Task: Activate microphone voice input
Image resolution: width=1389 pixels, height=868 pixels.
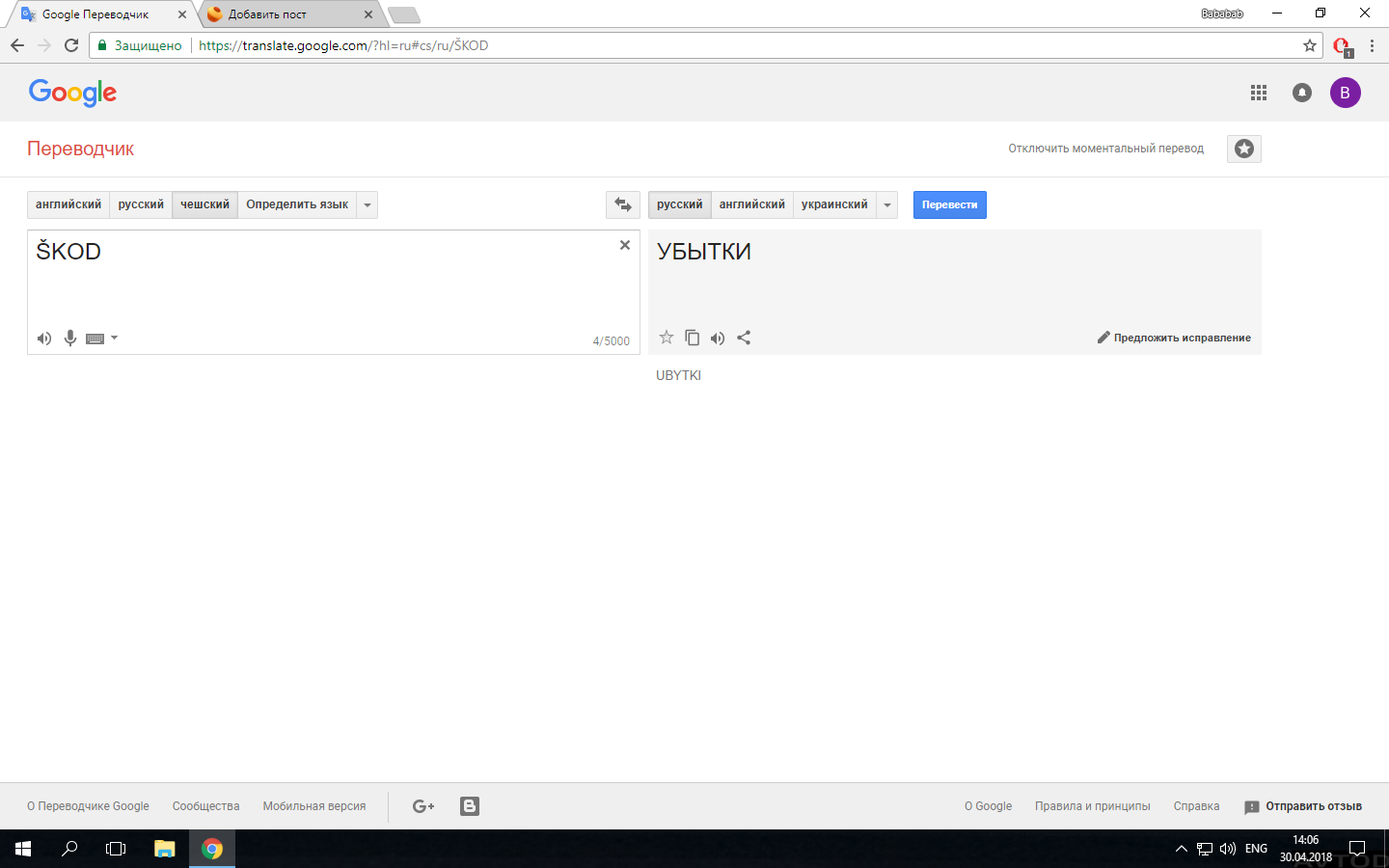Action: click(x=70, y=339)
